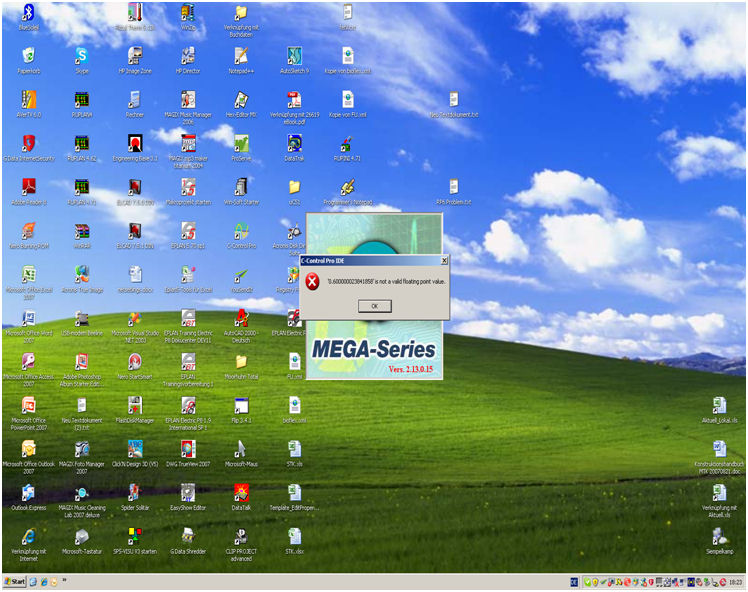This screenshot has width=748, height=592.
Task: Click OK in the error dialog
Action: click(374, 306)
